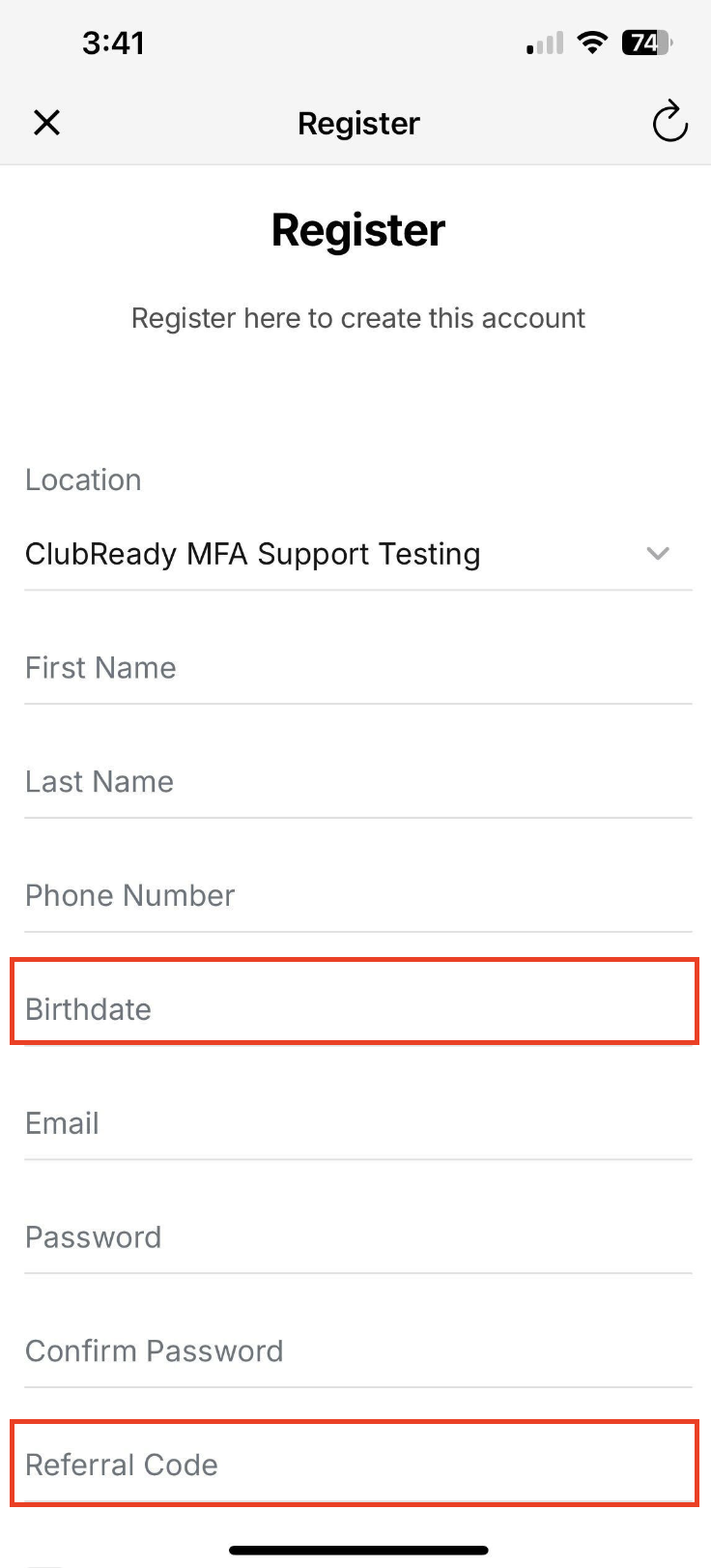
Task: Tap the Referral Code field
Action: 355,1465
